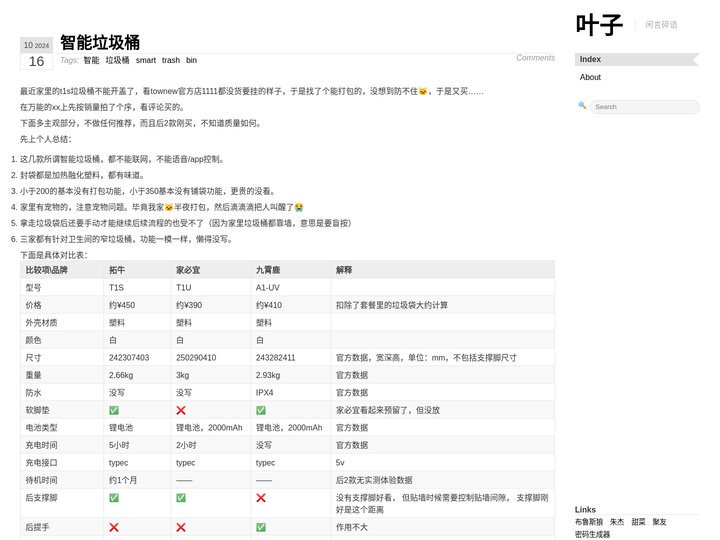
Task: Focus the Search input field
Action: point(645,107)
